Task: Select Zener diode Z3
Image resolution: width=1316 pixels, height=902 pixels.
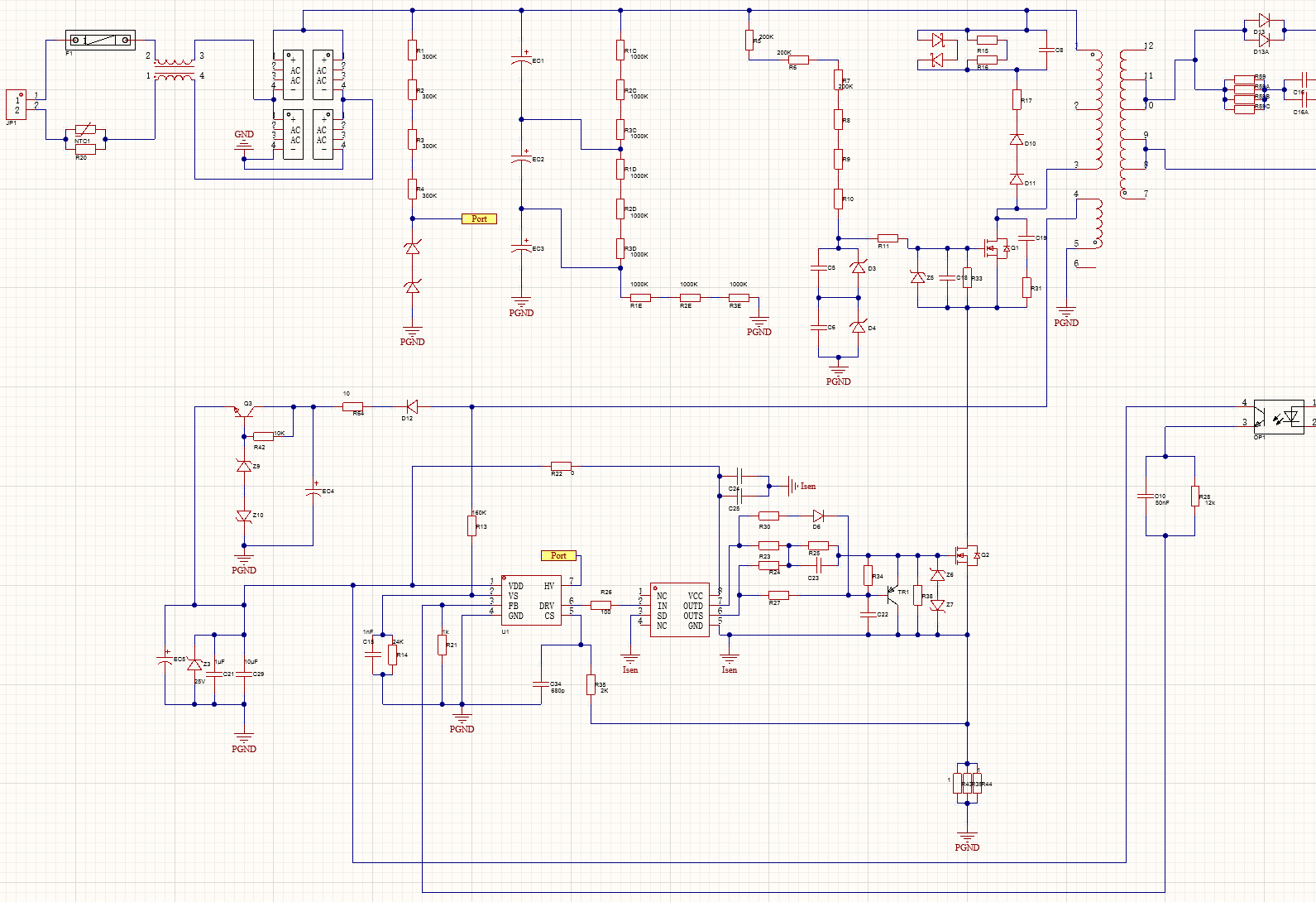Action: click(x=194, y=665)
